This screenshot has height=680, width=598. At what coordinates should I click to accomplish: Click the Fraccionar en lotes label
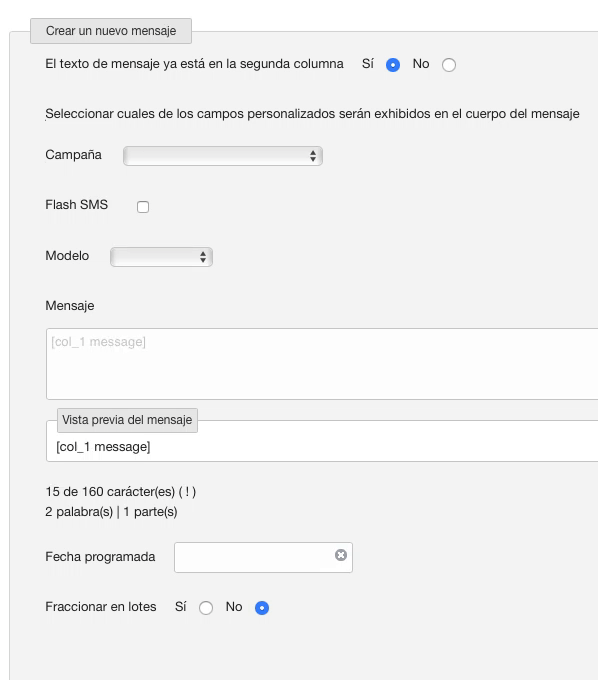[x=101, y=607]
